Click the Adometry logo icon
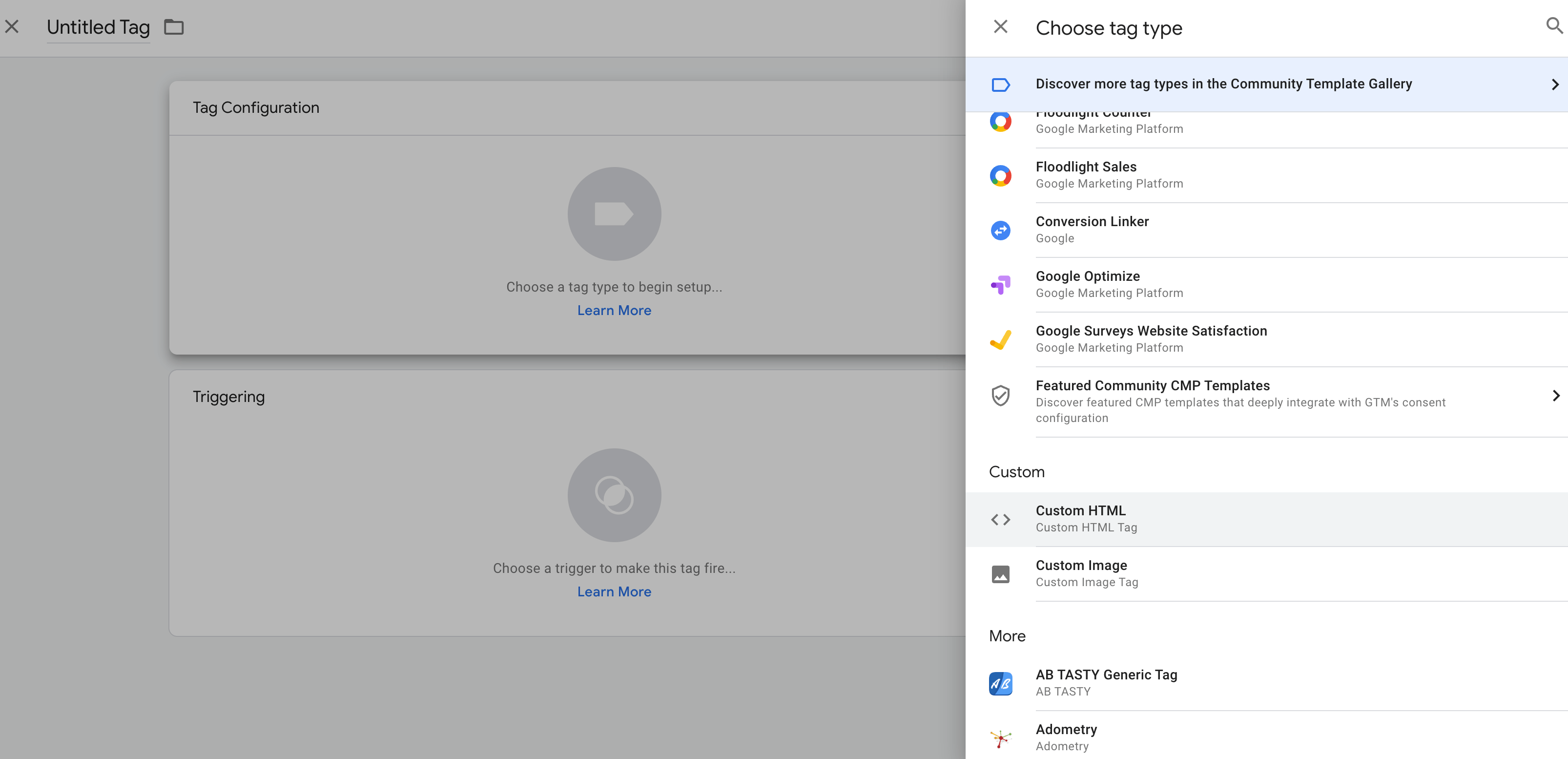The height and width of the screenshot is (759, 1568). click(1000, 738)
